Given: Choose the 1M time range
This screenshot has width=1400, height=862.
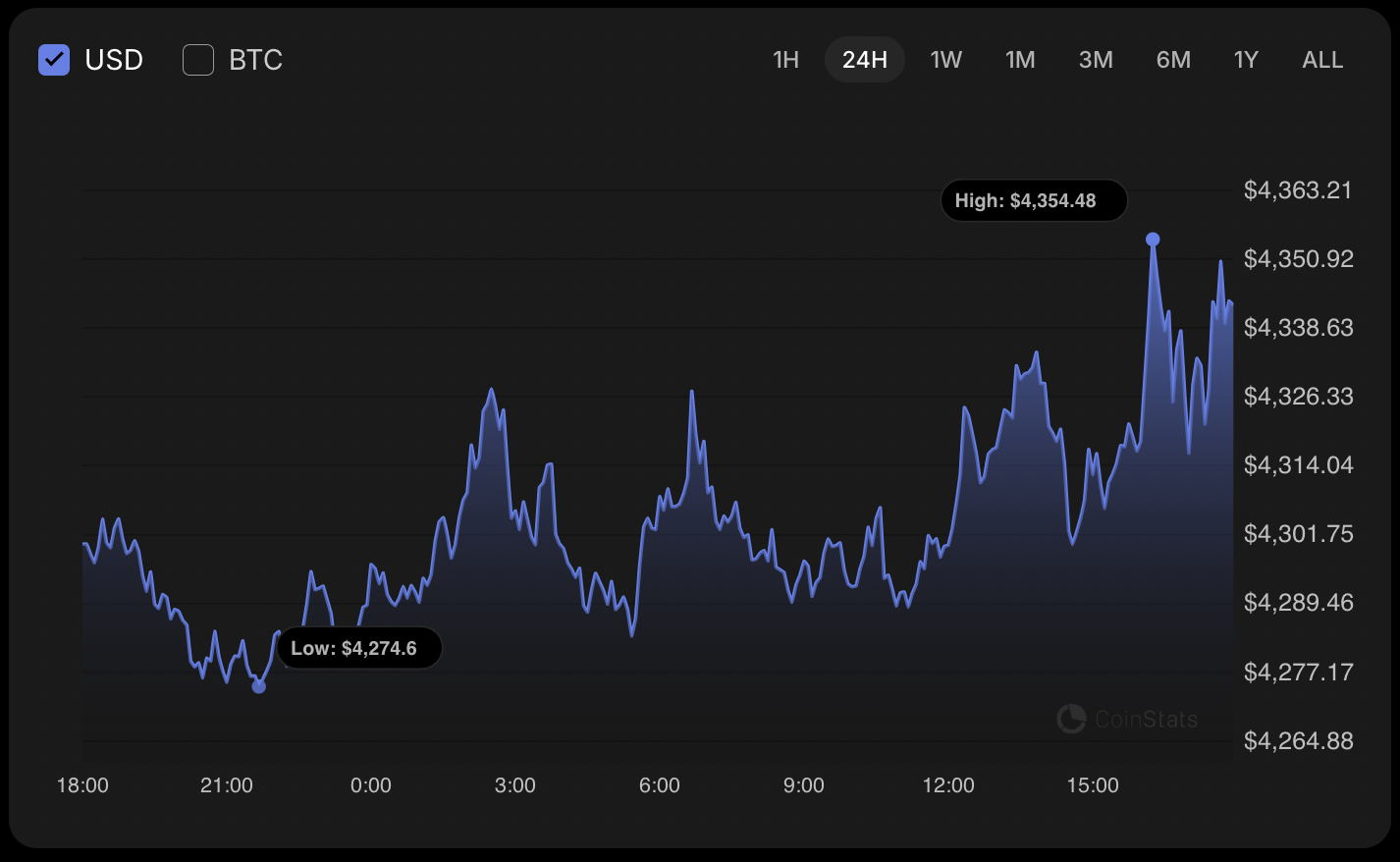Looking at the screenshot, I should coord(1020,60).
